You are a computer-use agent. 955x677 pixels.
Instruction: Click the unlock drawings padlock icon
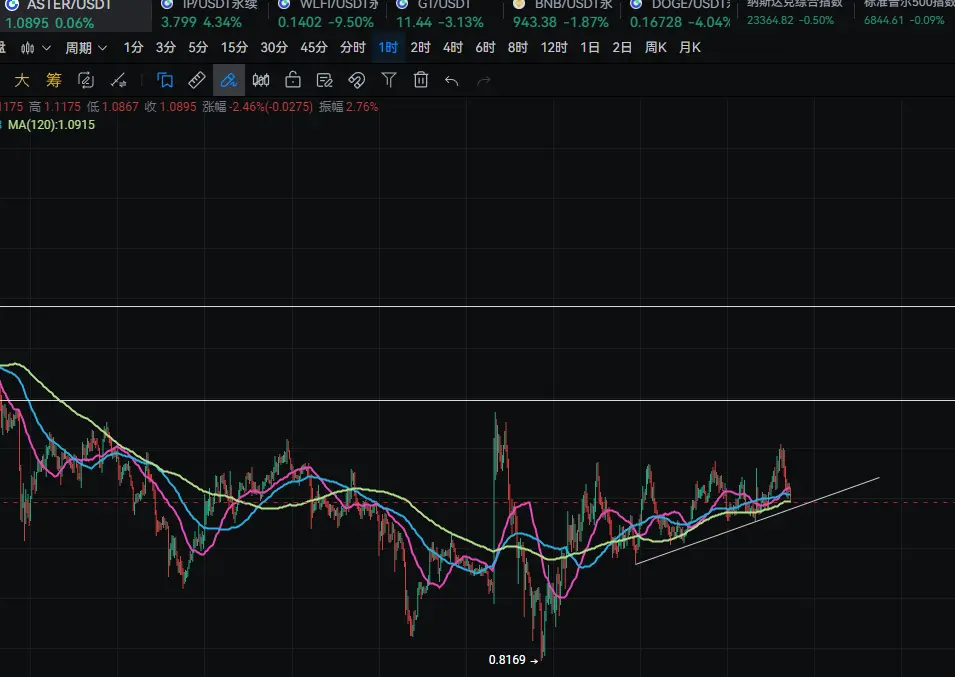(x=293, y=80)
